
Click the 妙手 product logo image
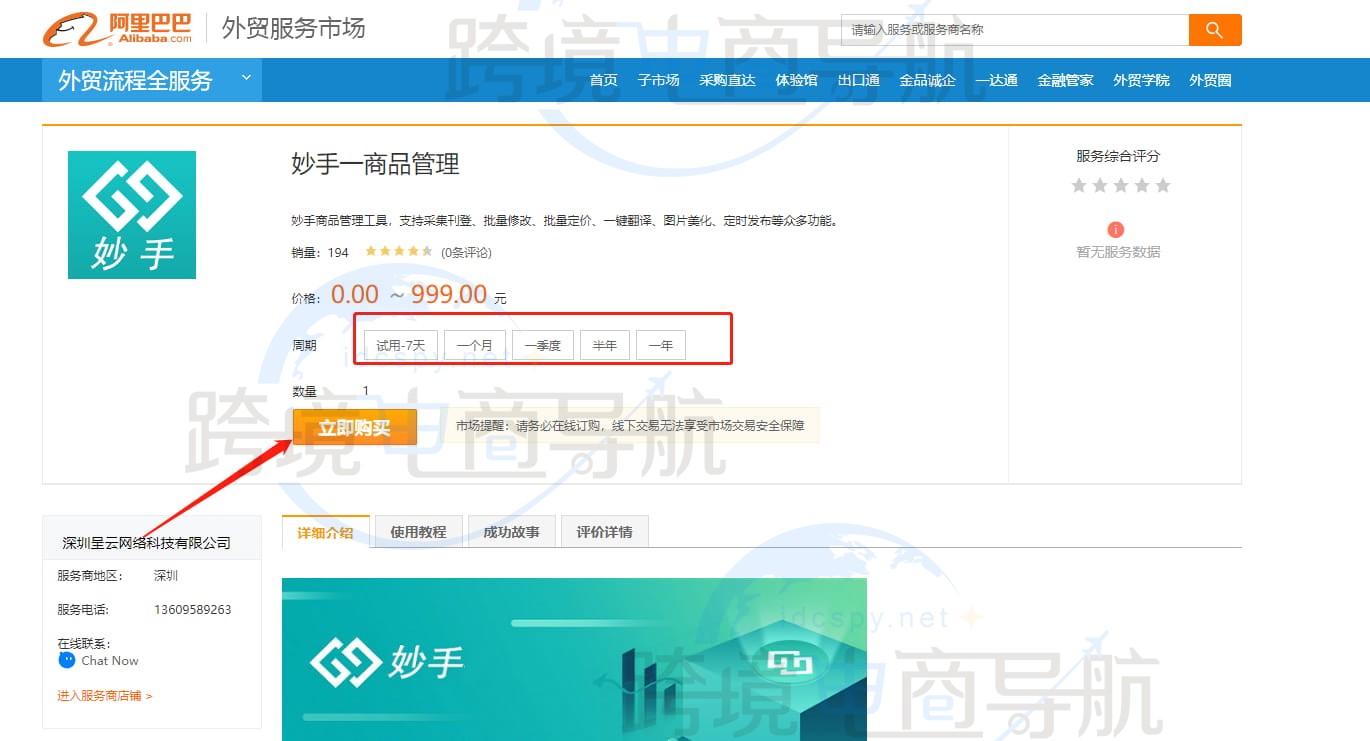click(x=132, y=215)
